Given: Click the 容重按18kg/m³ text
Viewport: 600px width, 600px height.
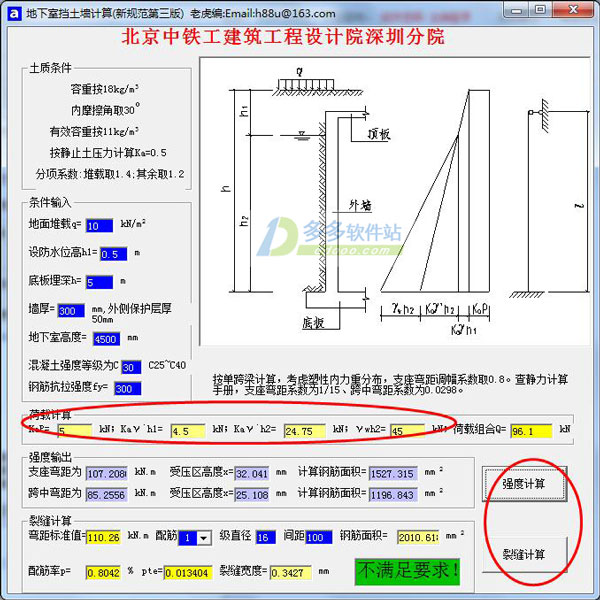Looking at the screenshot, I should click(x=104, y=89).
